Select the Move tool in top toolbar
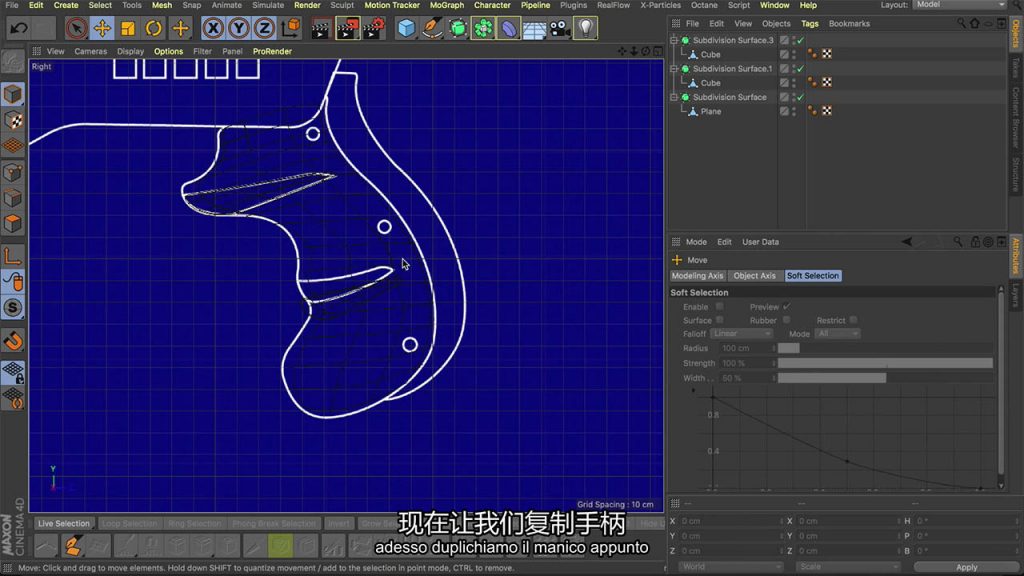1024x576 pixels. [102, 28]
